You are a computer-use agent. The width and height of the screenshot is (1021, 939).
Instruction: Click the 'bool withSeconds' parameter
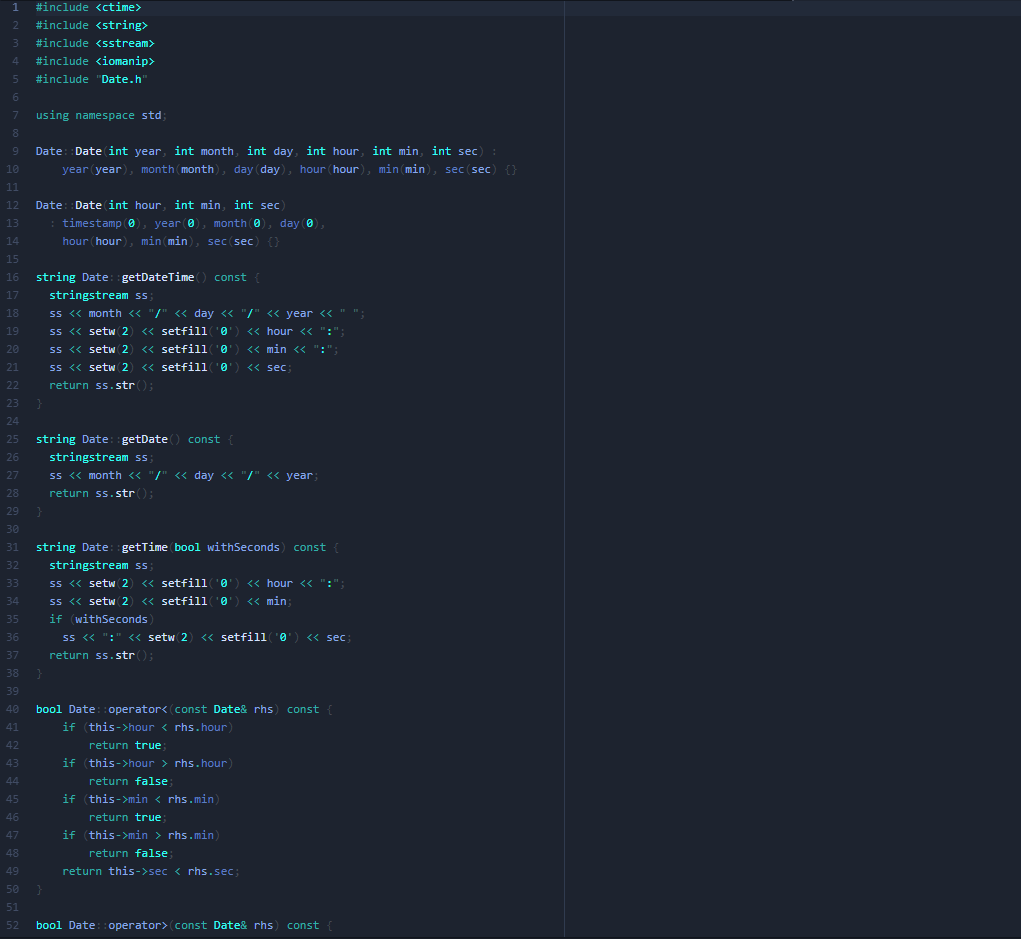(227, 548)
